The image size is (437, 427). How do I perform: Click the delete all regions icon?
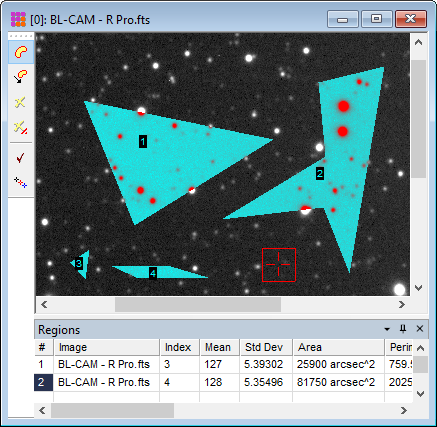click(21, 127)
